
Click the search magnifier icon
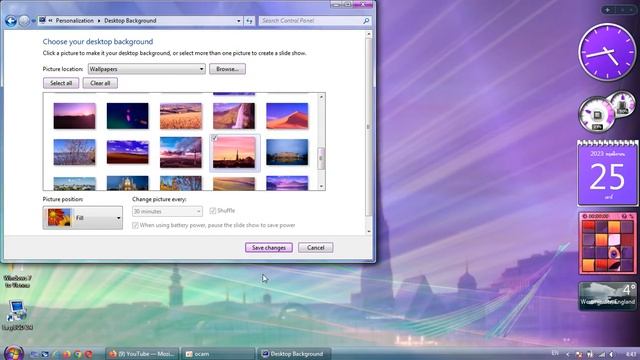366,20
